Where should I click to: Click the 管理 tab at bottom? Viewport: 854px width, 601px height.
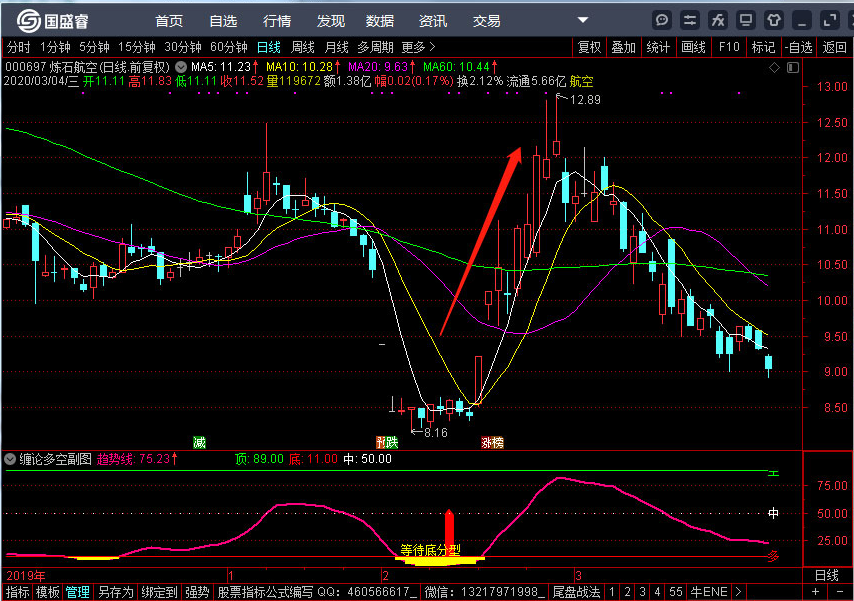pyautogui.click(x=77, y=592)
